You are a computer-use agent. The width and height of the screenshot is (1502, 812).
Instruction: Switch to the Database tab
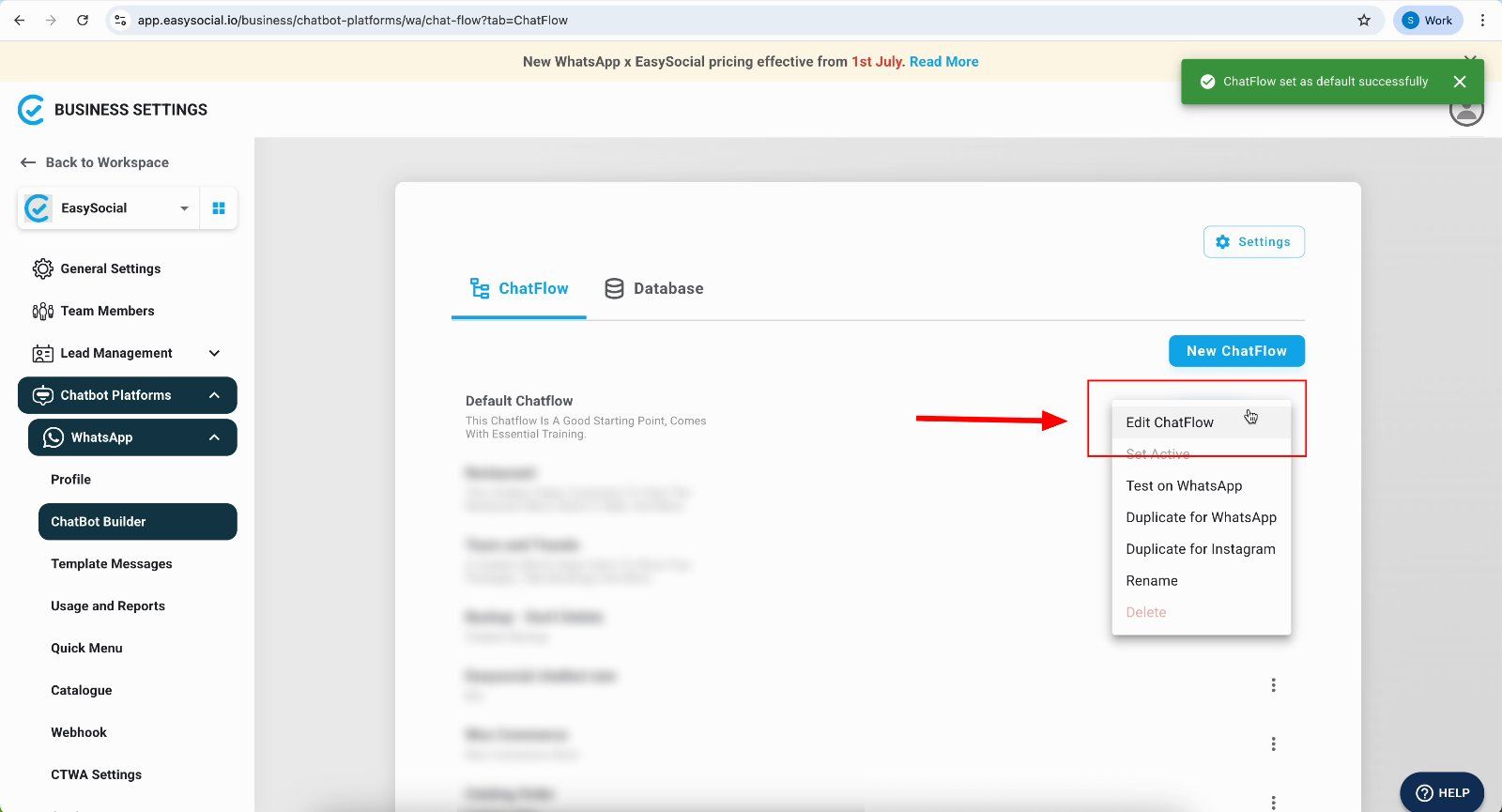pos(654,289)
